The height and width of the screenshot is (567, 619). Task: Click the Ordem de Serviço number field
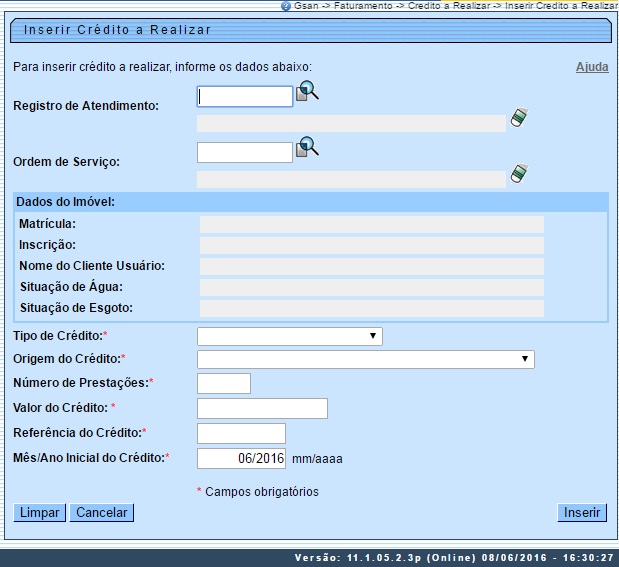pos(245,152)
